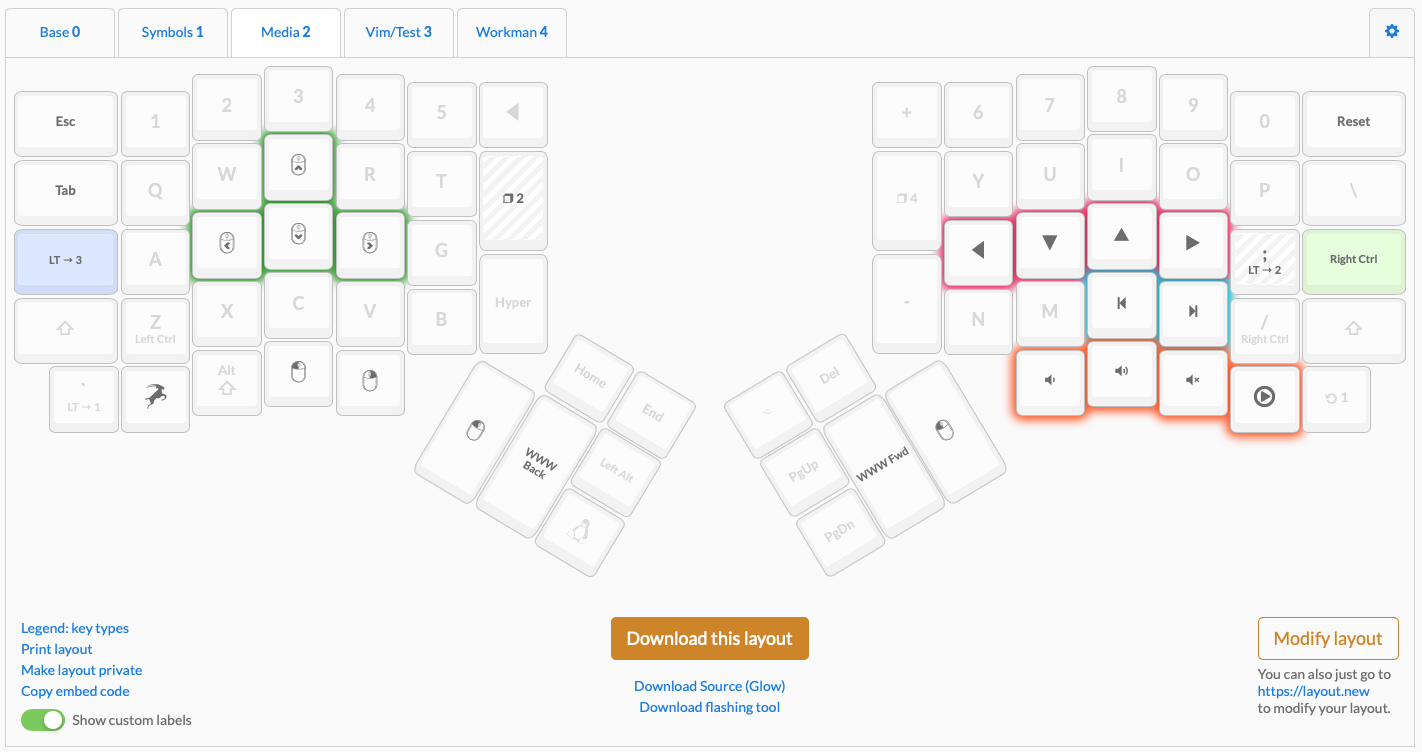Viewport: 1422px width, 752px height.
Task: Open the Symbols 1 layer tab
Action: click(172, 32)
